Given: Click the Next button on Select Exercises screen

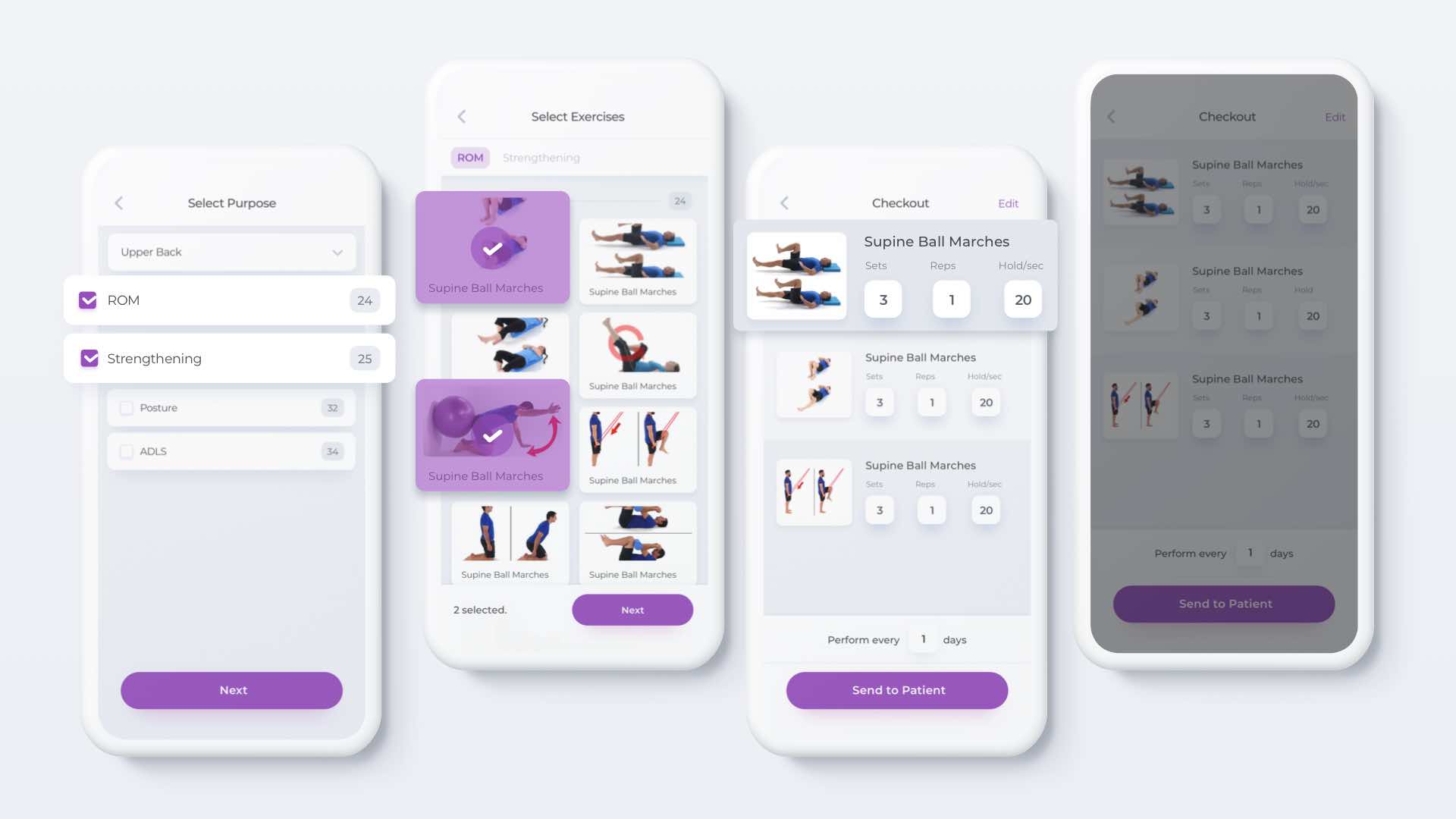Looking at the screenshot, I should [632, 609].
